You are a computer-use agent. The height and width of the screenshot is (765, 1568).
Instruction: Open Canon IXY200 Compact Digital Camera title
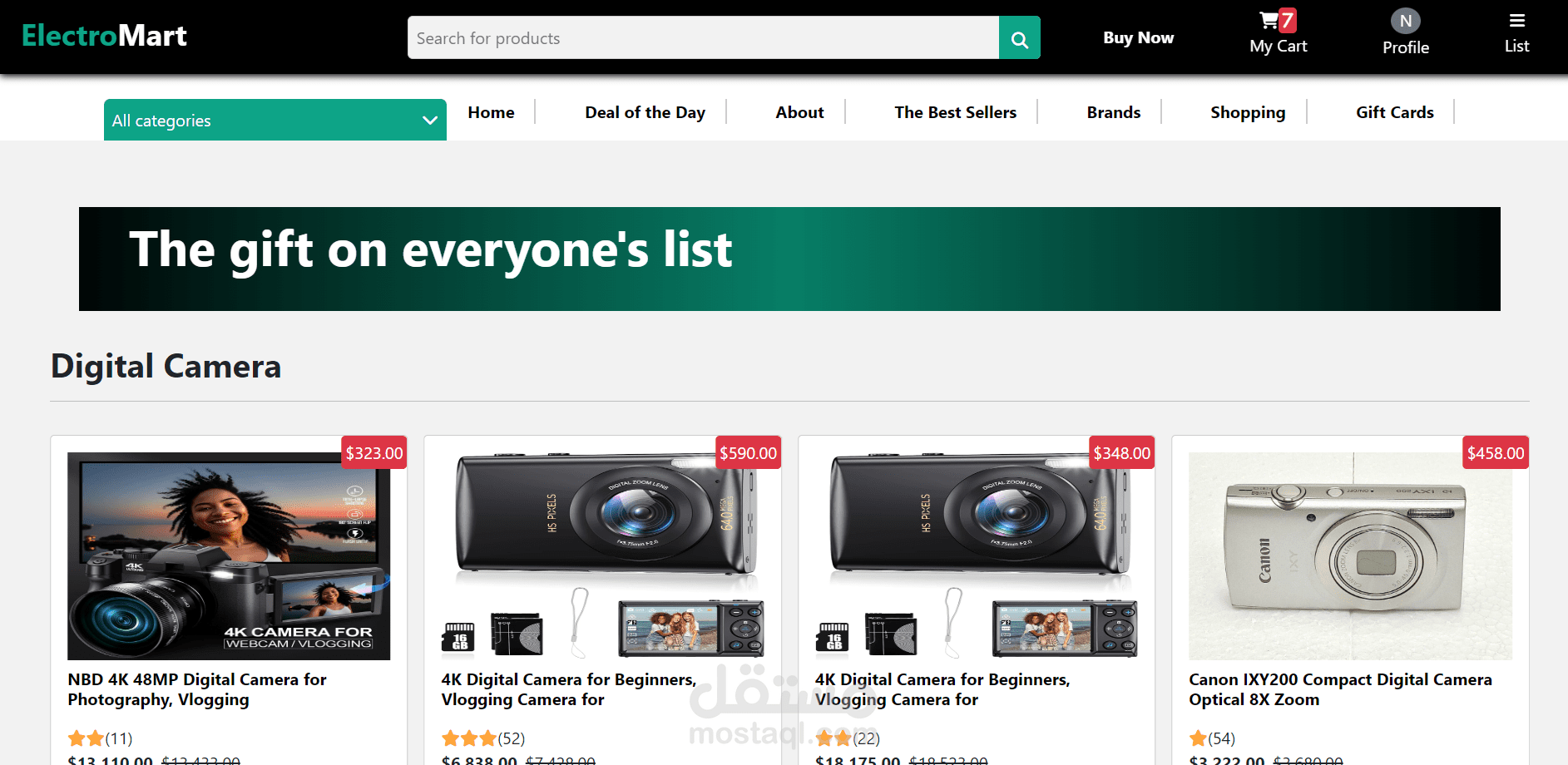tap(1340, 689)
